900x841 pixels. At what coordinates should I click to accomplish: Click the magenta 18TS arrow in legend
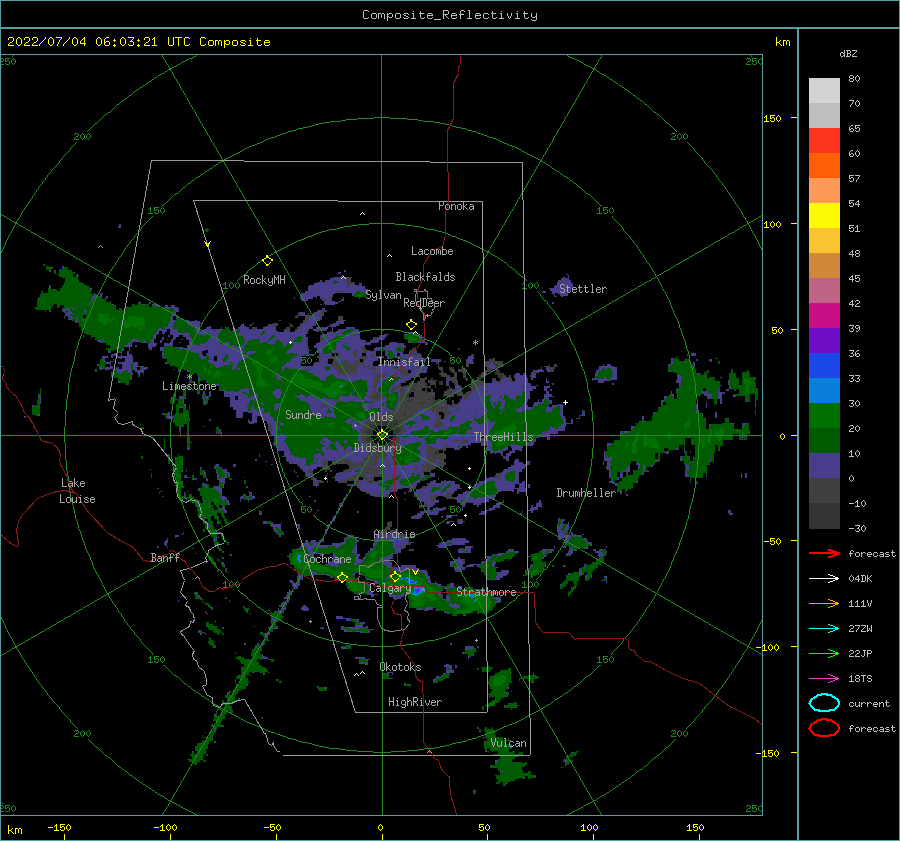pyautogui.click(x=824, y=679)
